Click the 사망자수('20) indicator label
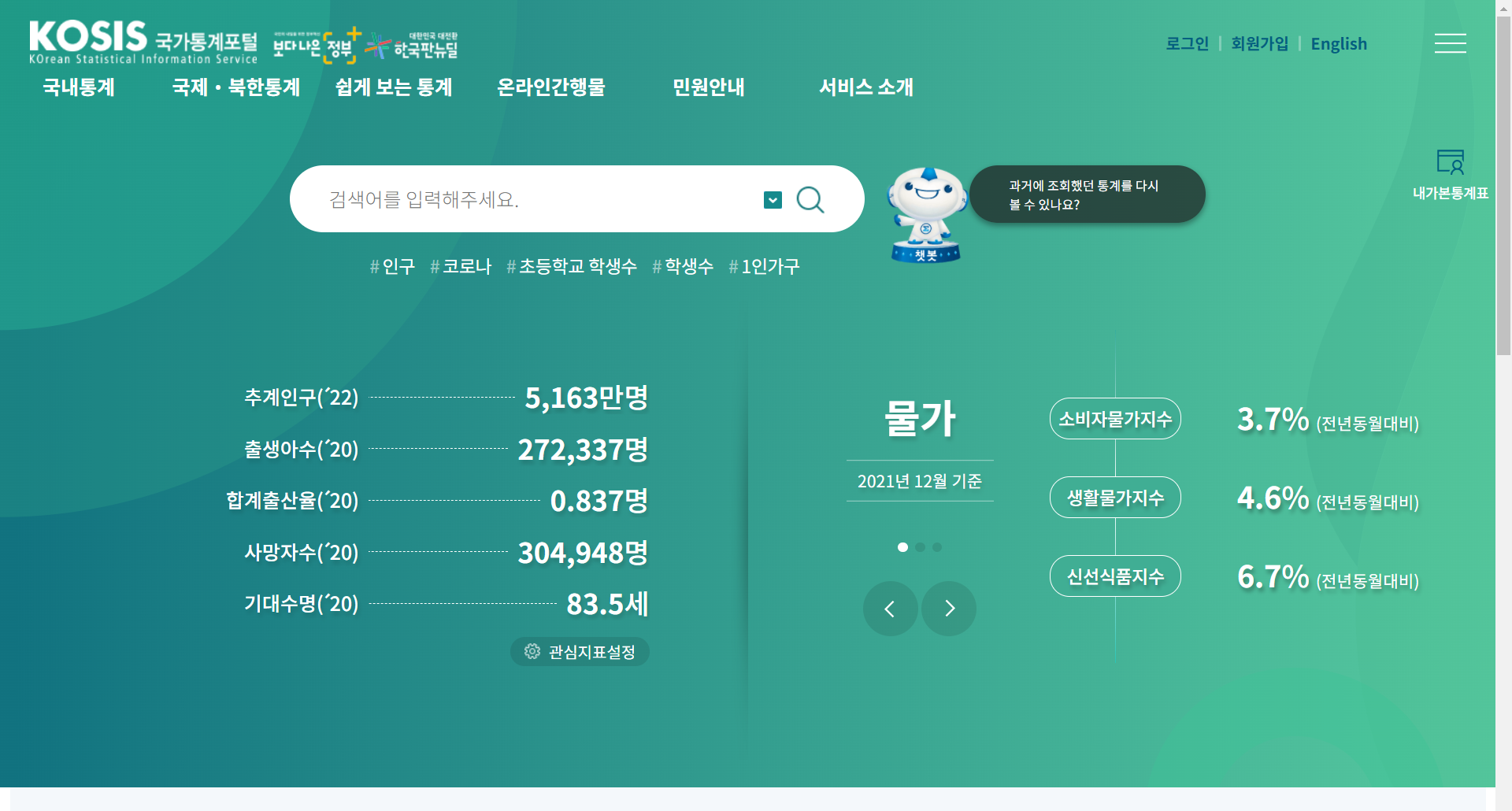The width and height of the screenshot is (1512, 811). (302, 553)
